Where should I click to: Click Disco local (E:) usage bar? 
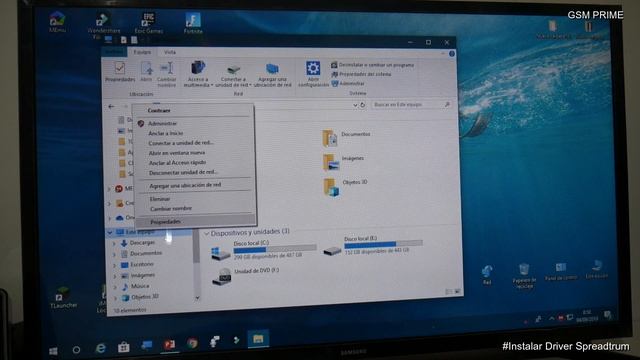[383, 244]
